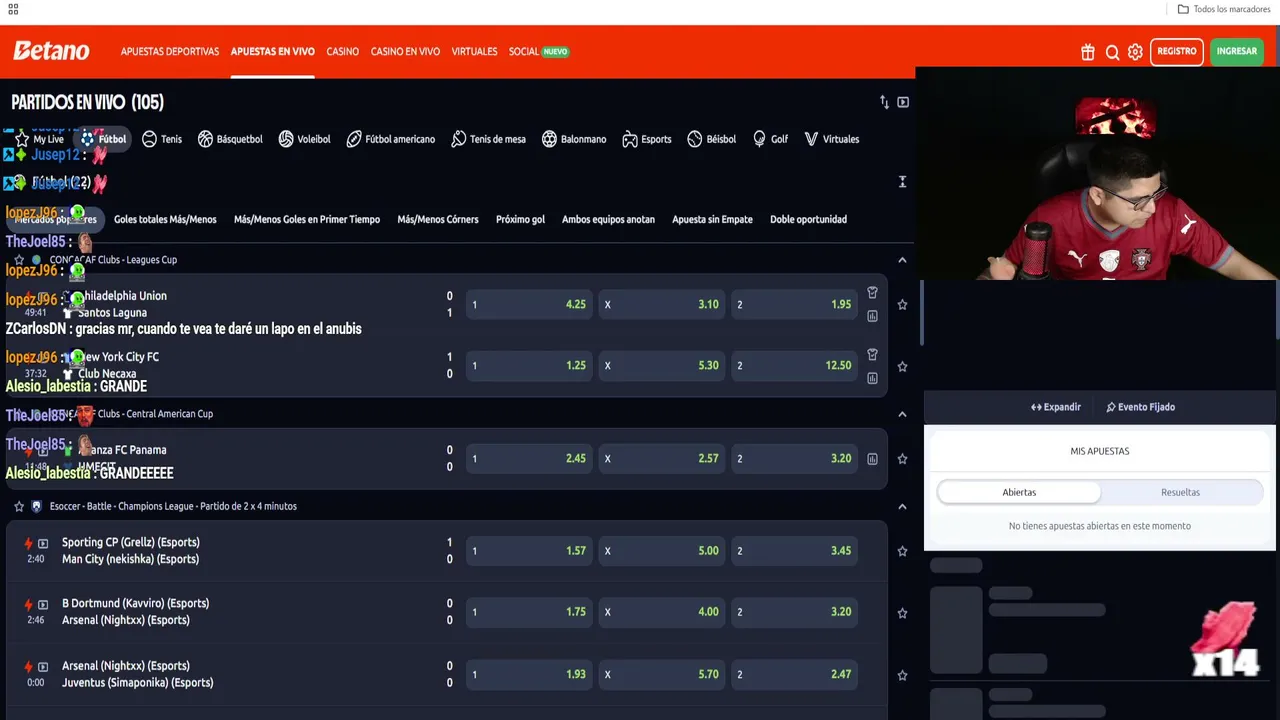
Task: Switch to Goles totales Más/Menos market
Action: click(x=165, y=220)
